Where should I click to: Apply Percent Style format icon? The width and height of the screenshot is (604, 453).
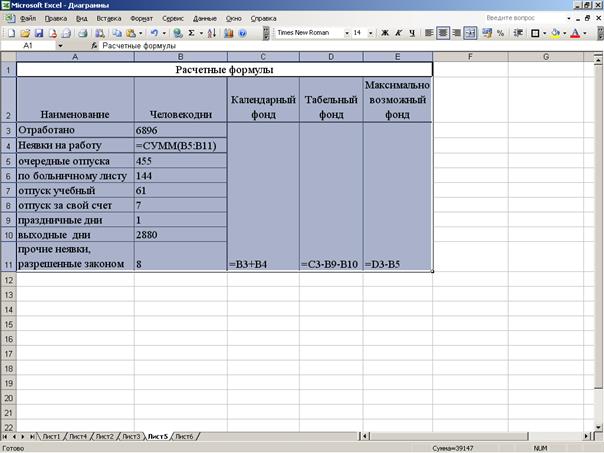[x=500, y=33]
